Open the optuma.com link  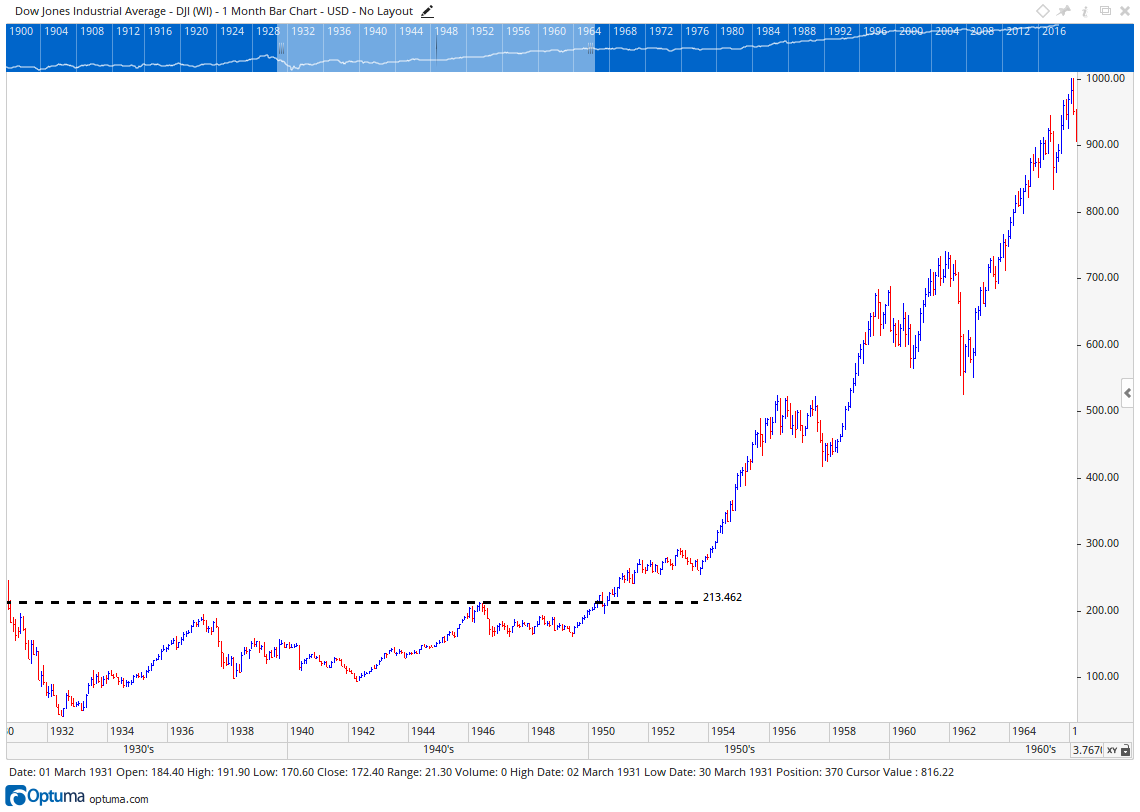[118, 799]
